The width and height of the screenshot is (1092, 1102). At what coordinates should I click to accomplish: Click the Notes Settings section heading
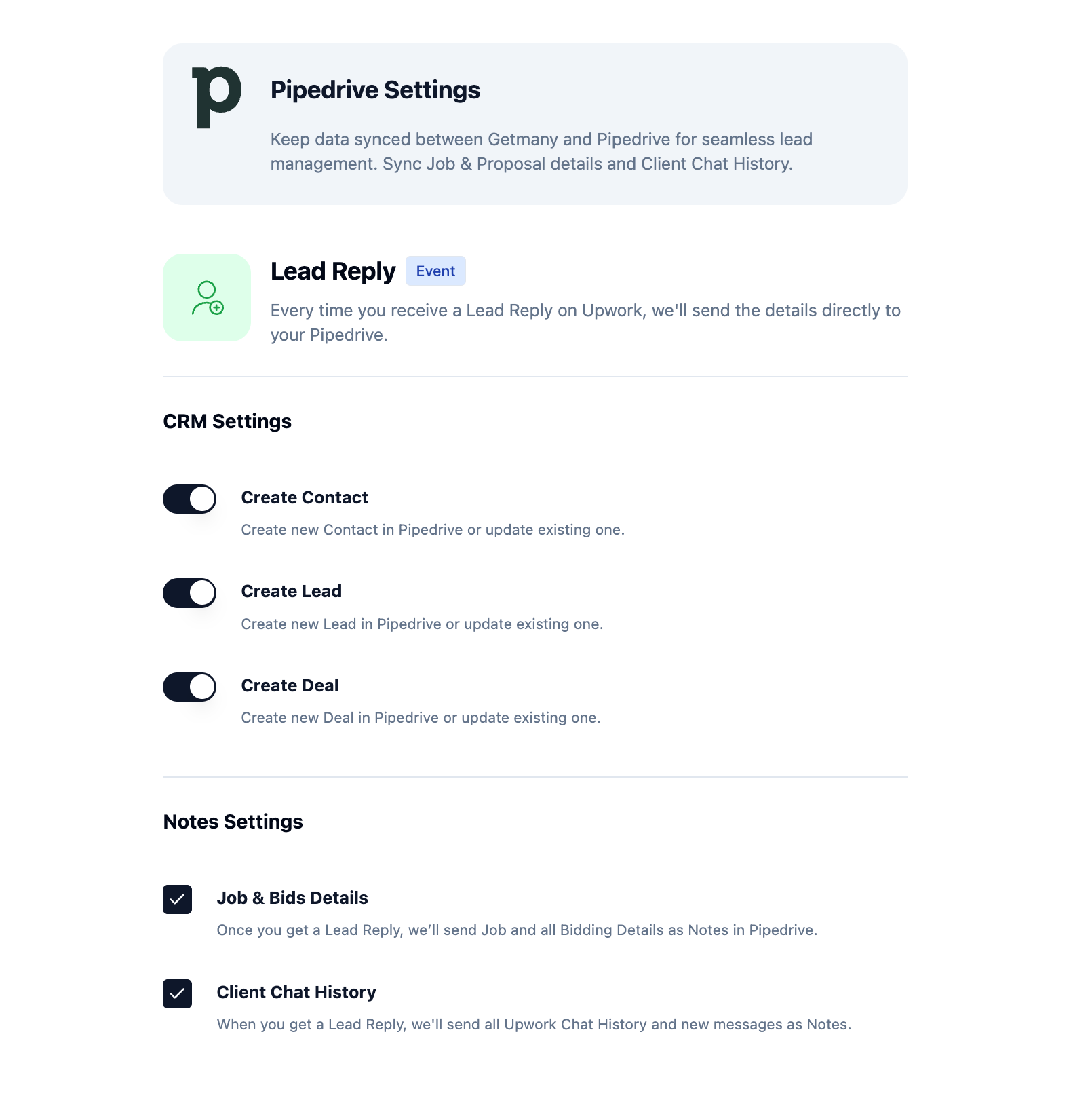pyautogui.click(x=233, y=822)
